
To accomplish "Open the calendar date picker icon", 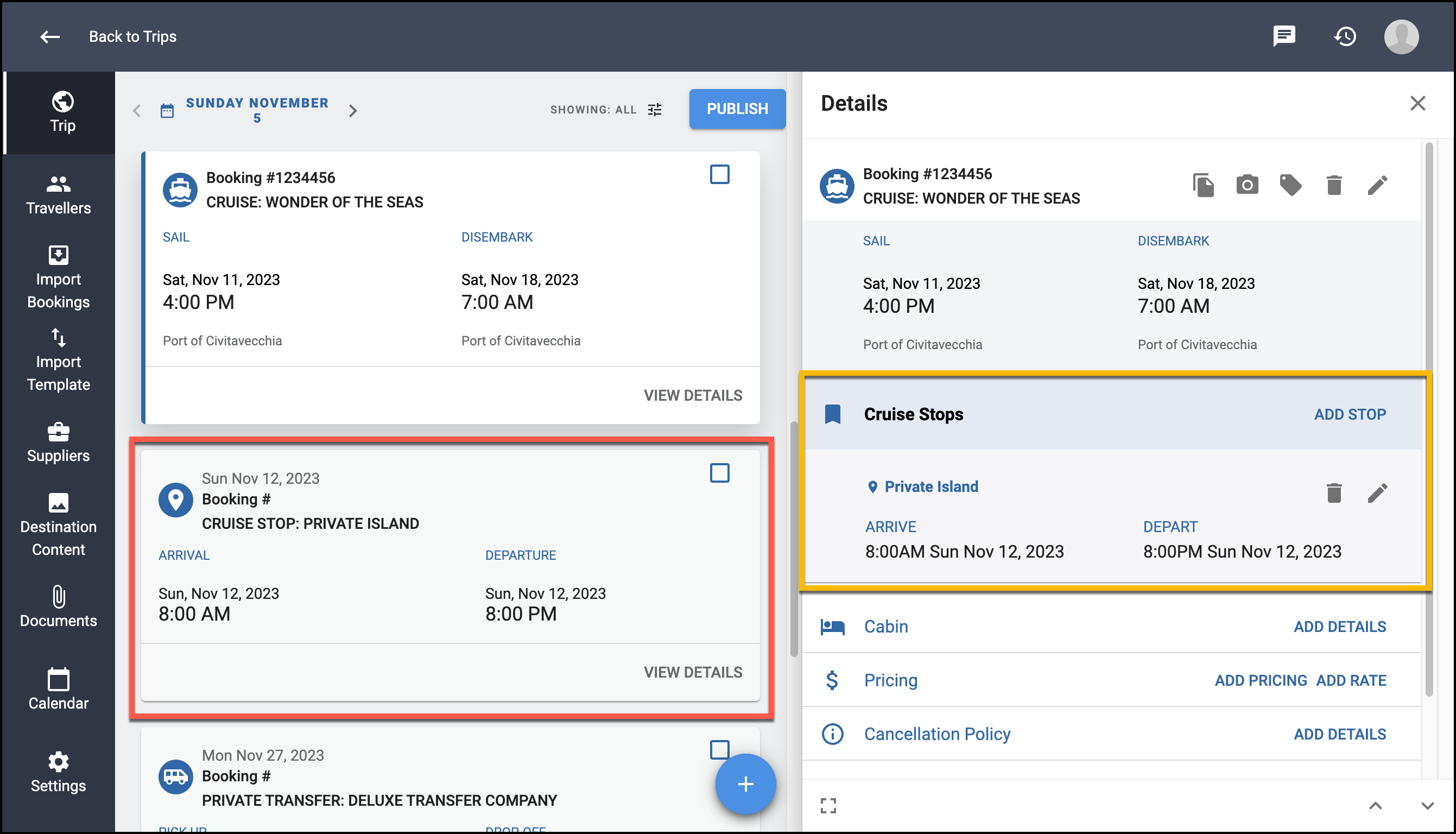I will 167,110.
